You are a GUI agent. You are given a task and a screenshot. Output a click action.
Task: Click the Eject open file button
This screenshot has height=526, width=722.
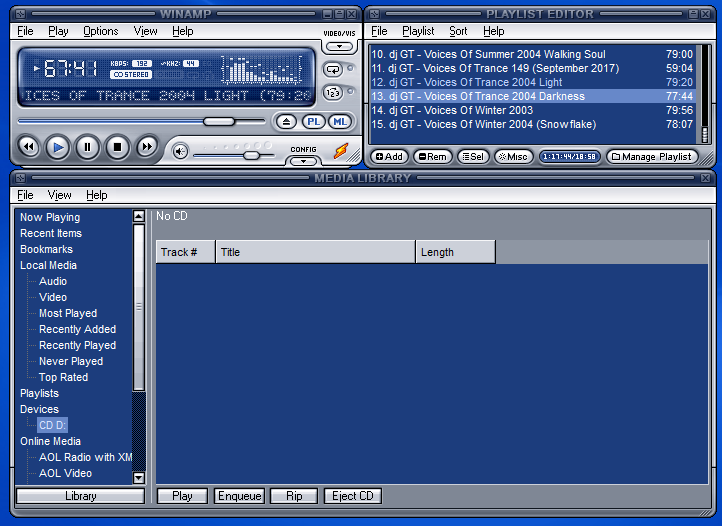[286, 122]
